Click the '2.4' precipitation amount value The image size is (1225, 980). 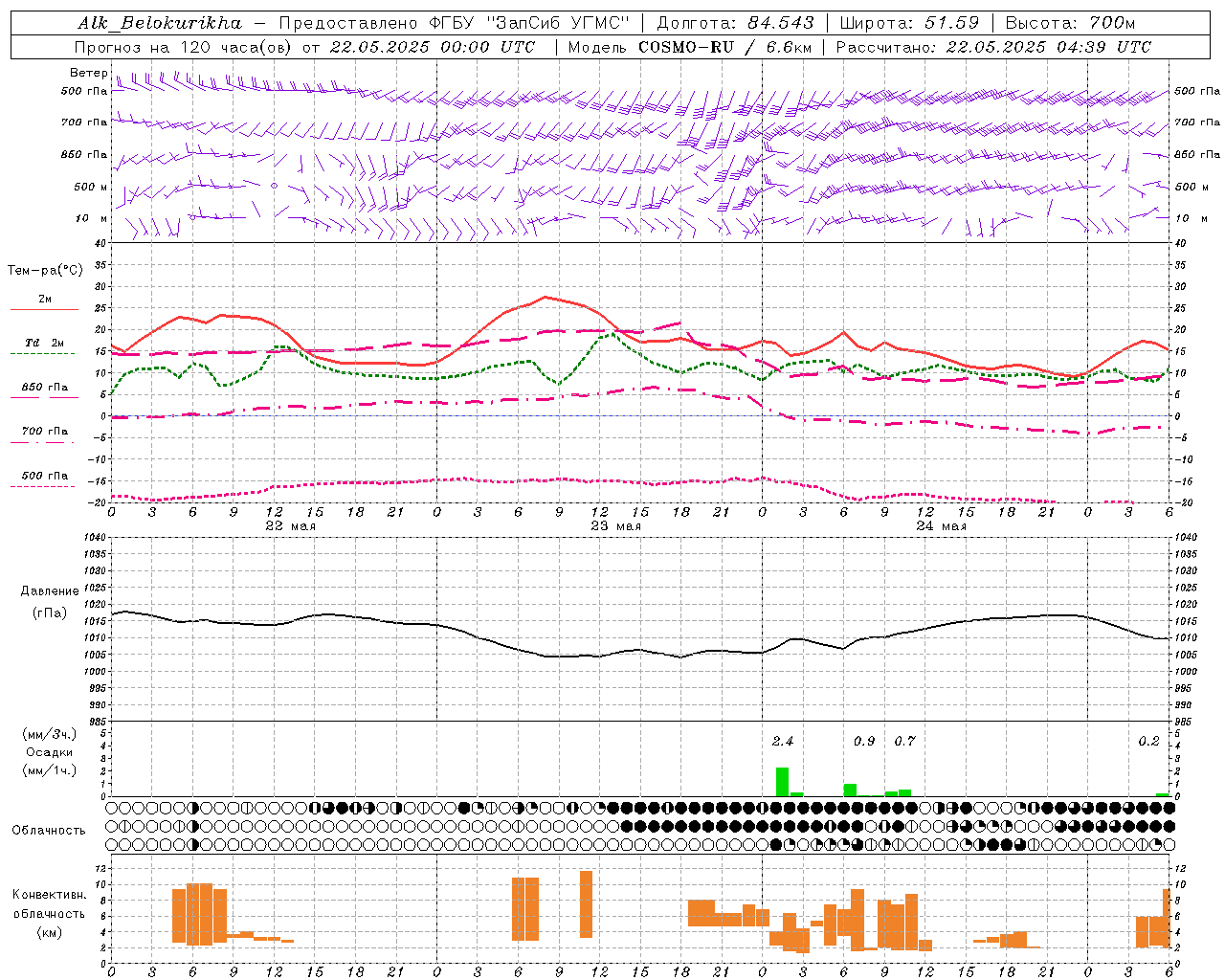click(x=783, y=741)
